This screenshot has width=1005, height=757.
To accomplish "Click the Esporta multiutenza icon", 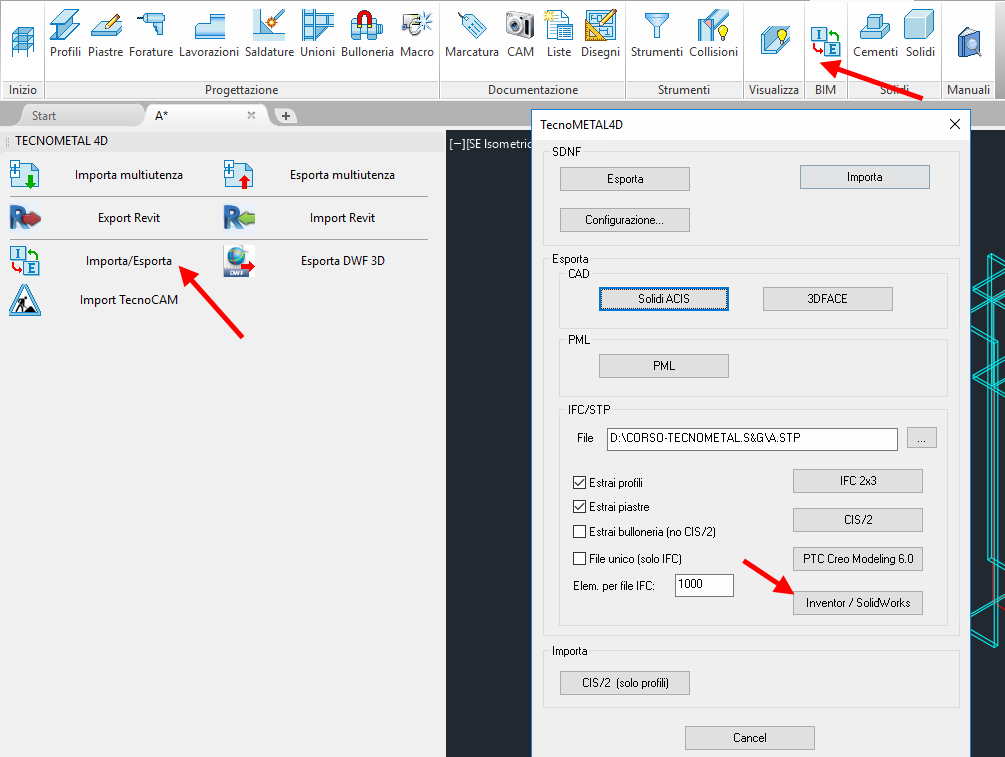I will [238, 175].
